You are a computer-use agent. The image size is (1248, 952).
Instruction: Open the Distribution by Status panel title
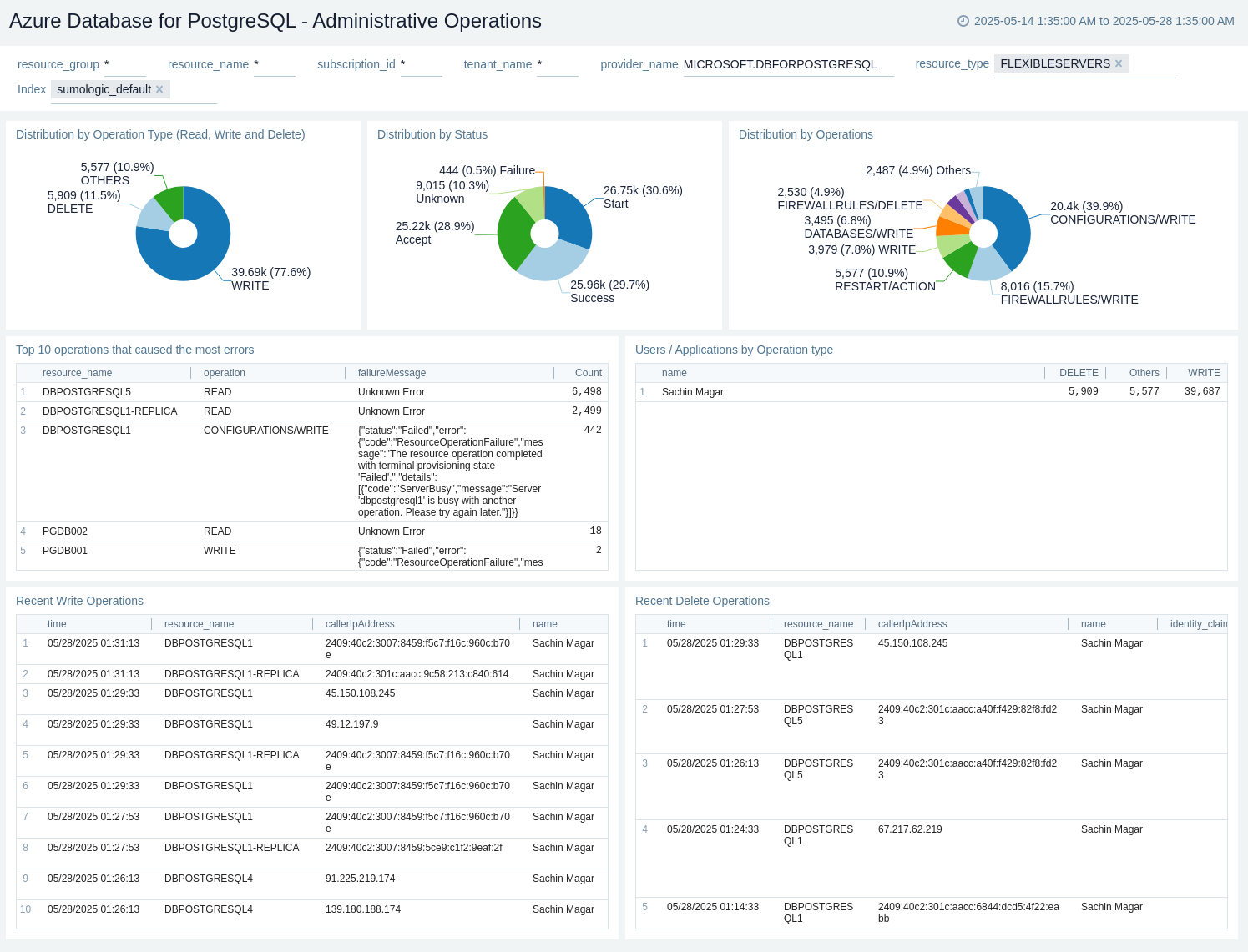tap(432, 134)
